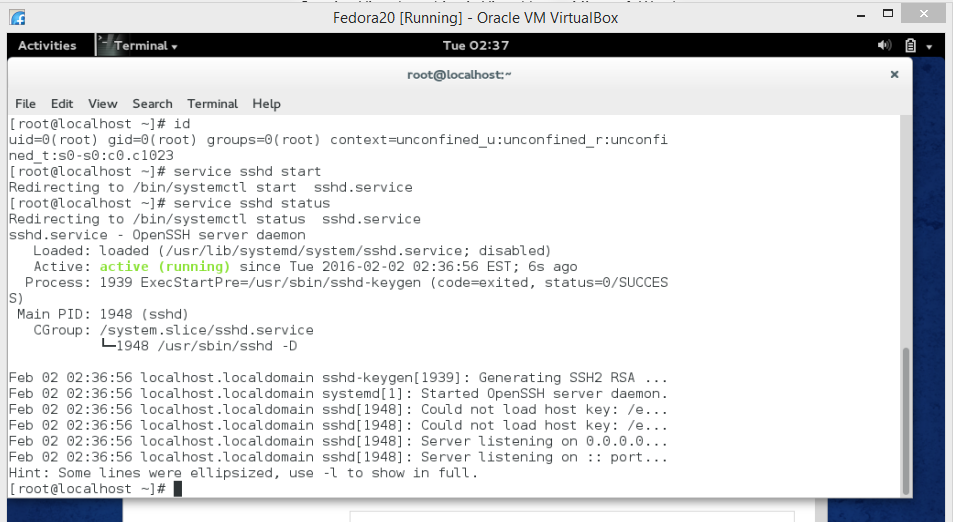The height and width of the screenshot is (522, 953).
Task: Click the terminal vertical scrollbar thumb
Action: click(x=906, y=421)
